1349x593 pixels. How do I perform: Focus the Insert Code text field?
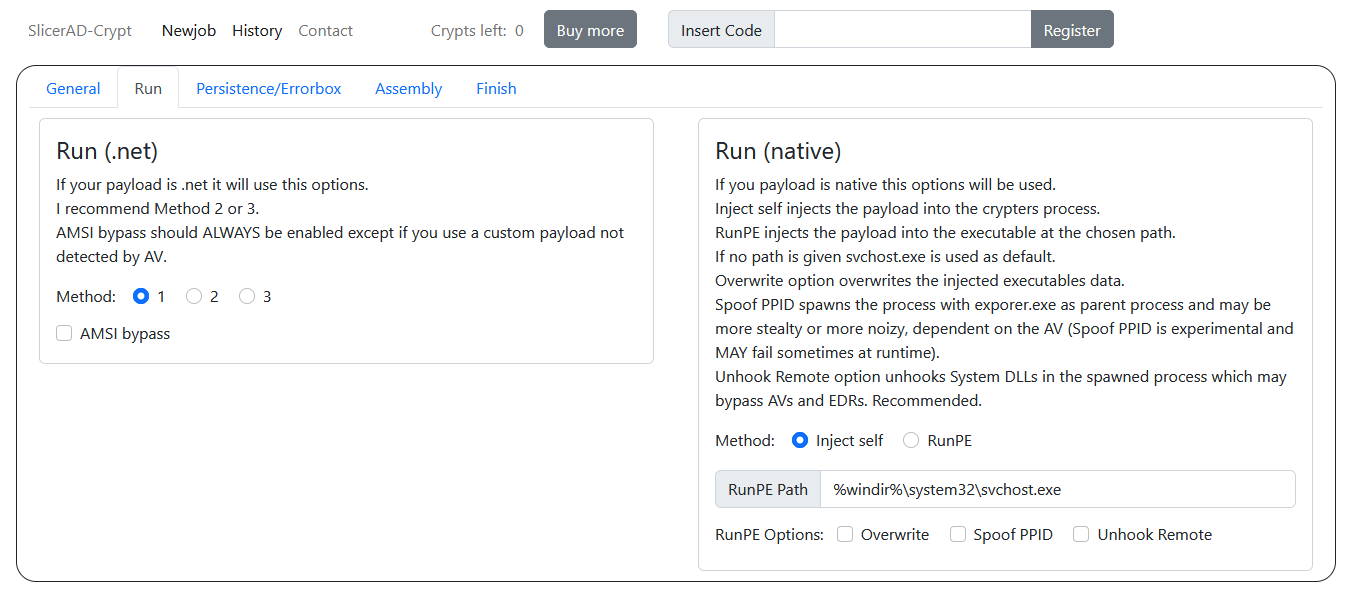pyautogui.click(x=903, y=30)
